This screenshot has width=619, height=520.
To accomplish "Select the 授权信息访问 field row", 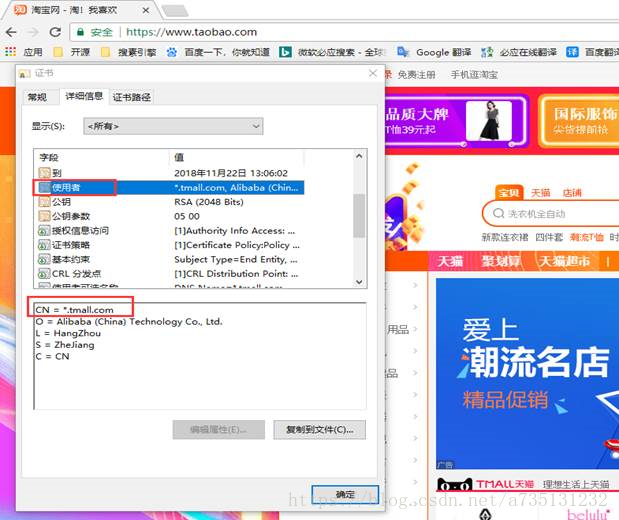I will point(169,231).
